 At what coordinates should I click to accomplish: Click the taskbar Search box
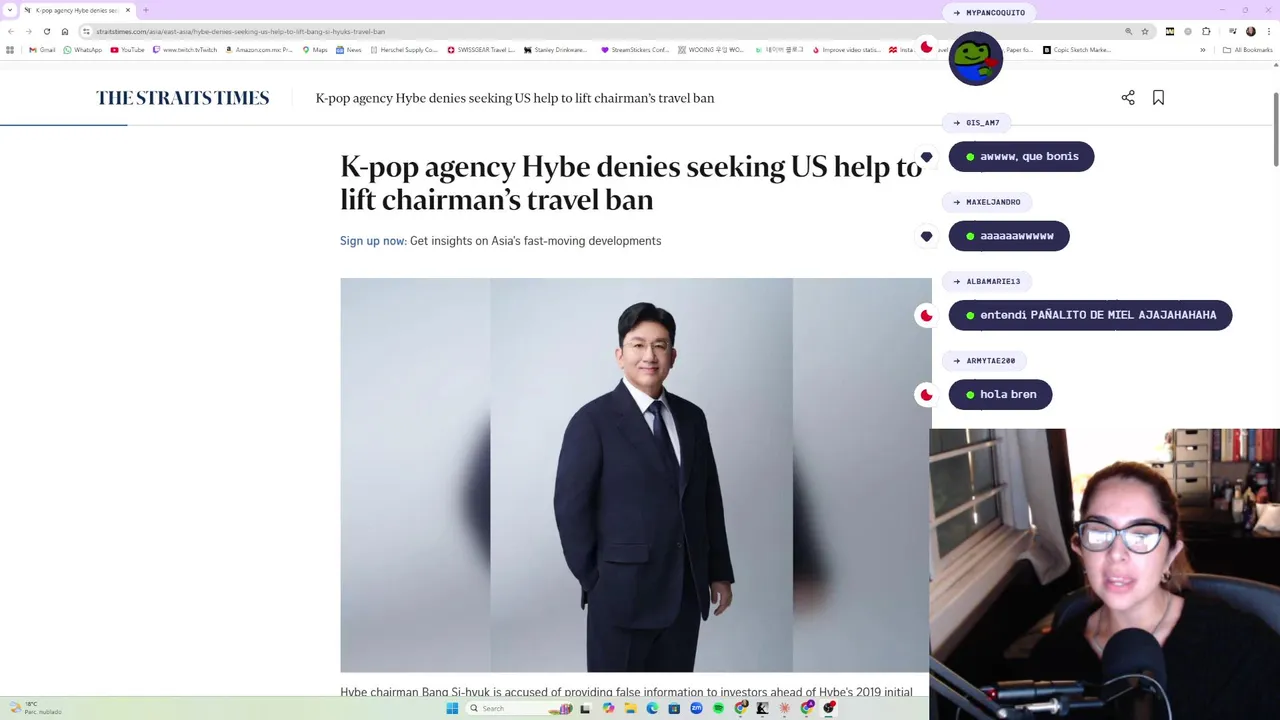tap(520, 708)
